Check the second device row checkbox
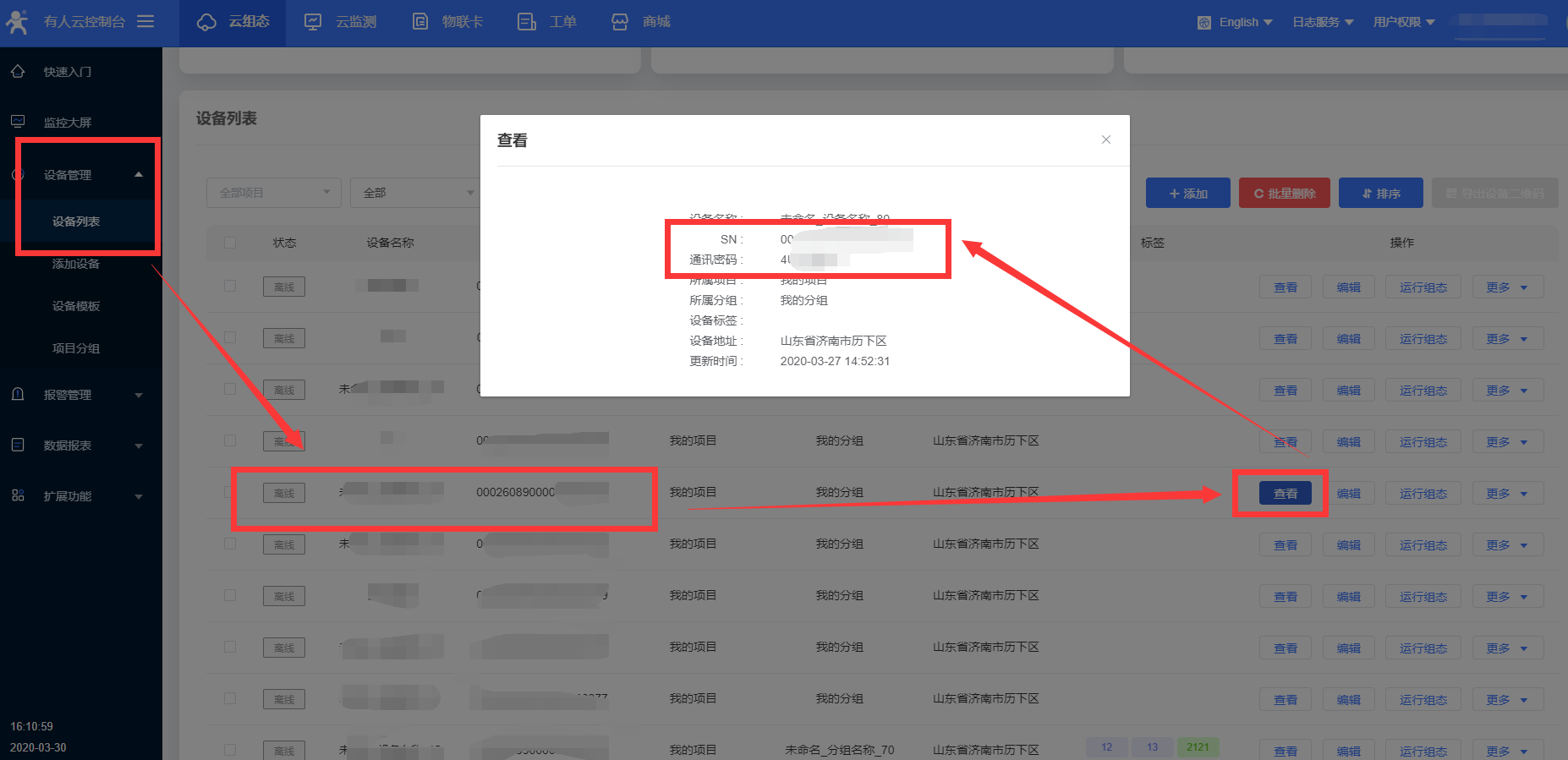Image resolution: width=1568 pixels, height=760 pixels. pos(230,338)
